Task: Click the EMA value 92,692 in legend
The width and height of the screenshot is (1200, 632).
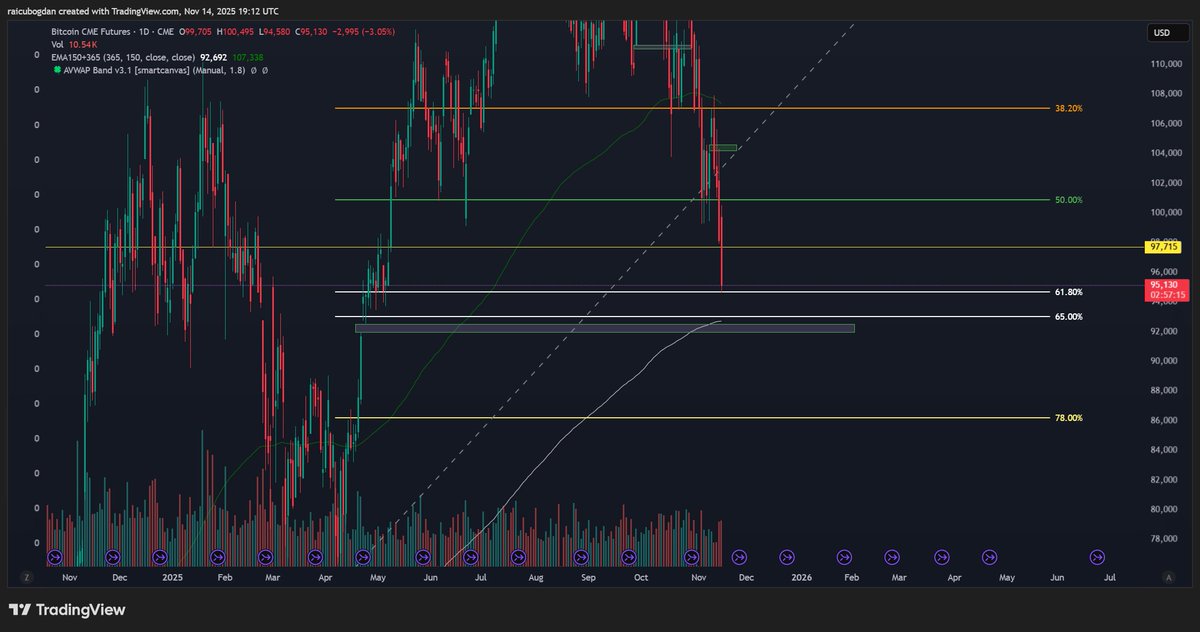Action: pos(212,58)
